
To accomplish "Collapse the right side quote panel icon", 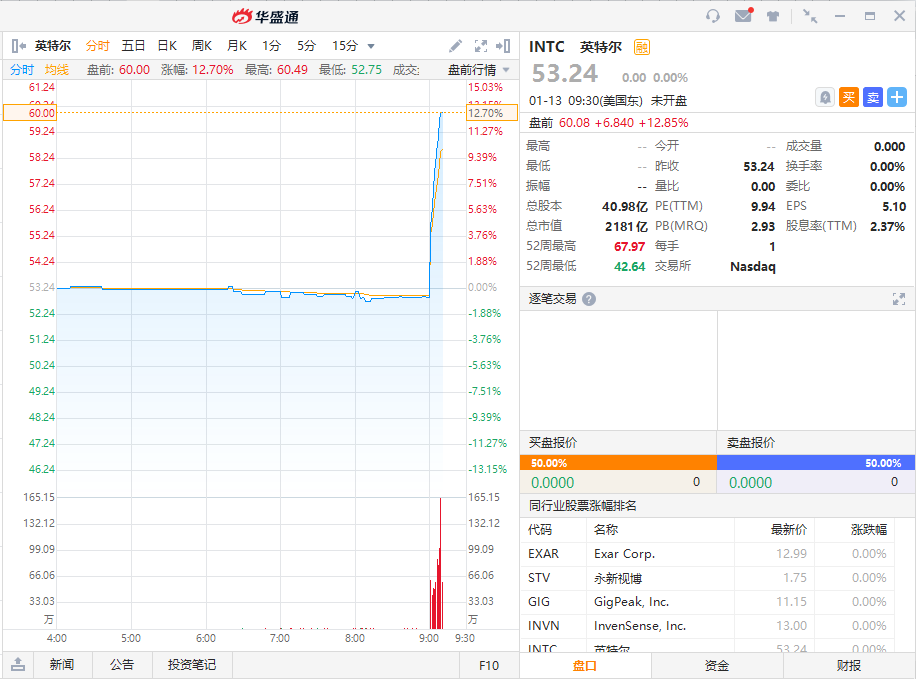I will [503, 46].
